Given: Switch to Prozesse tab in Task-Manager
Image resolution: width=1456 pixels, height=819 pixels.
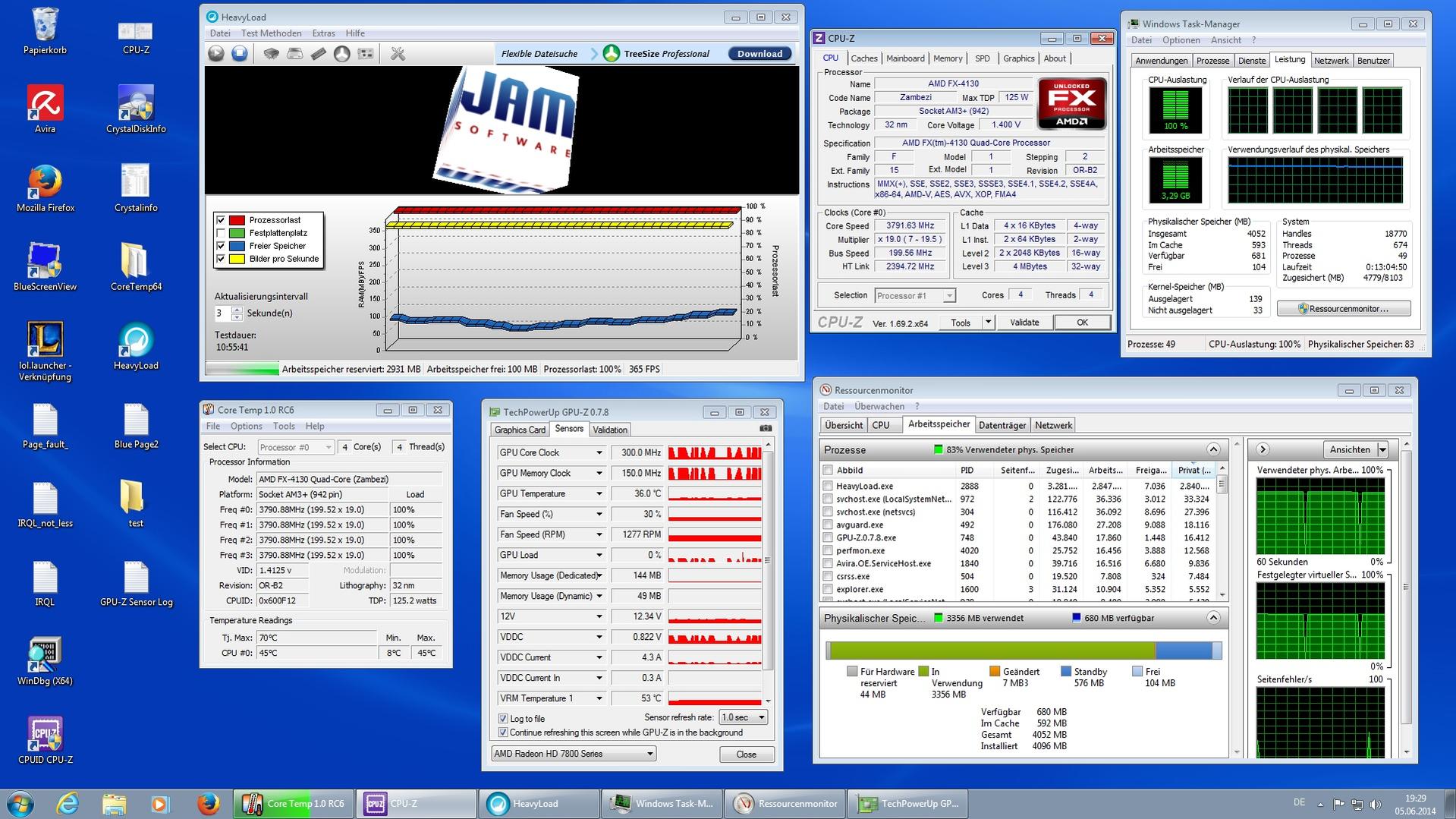Looking at the screenshot, I should (x=1212, y=61).
